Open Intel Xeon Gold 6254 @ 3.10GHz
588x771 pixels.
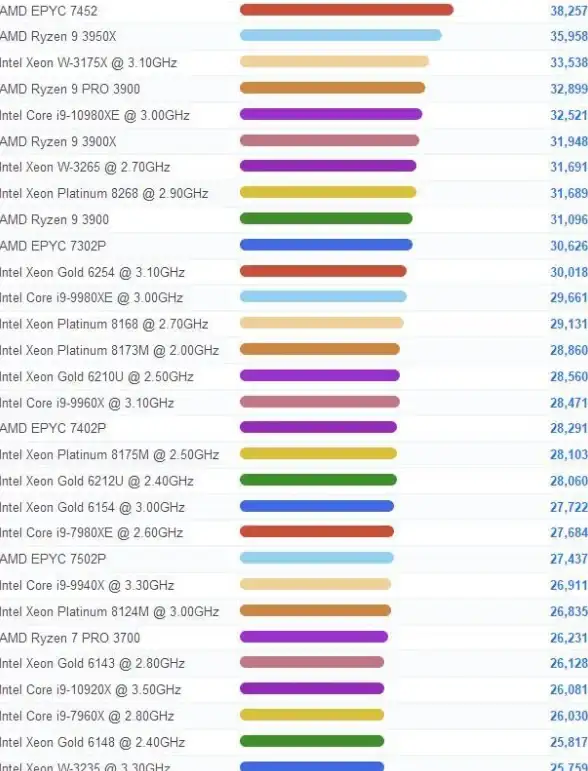(x=92, y=272)
